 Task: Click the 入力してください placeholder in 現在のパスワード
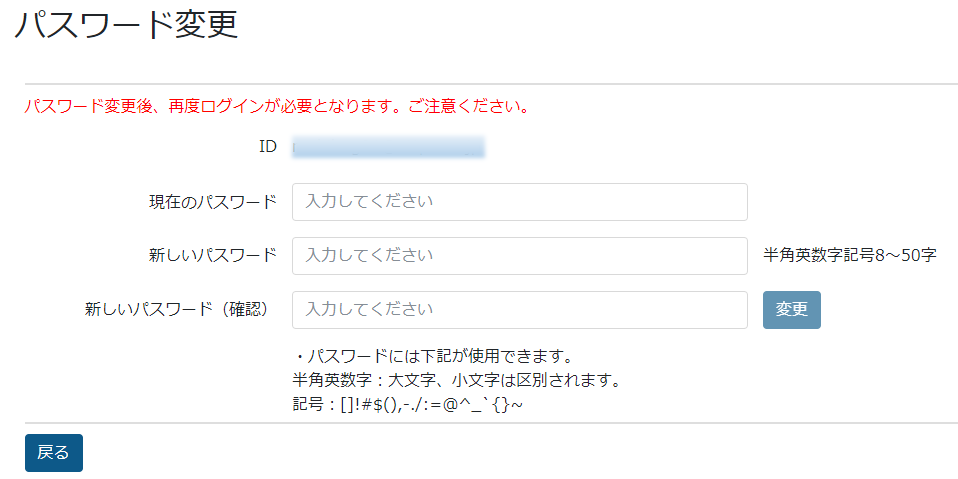pos(370,202)
